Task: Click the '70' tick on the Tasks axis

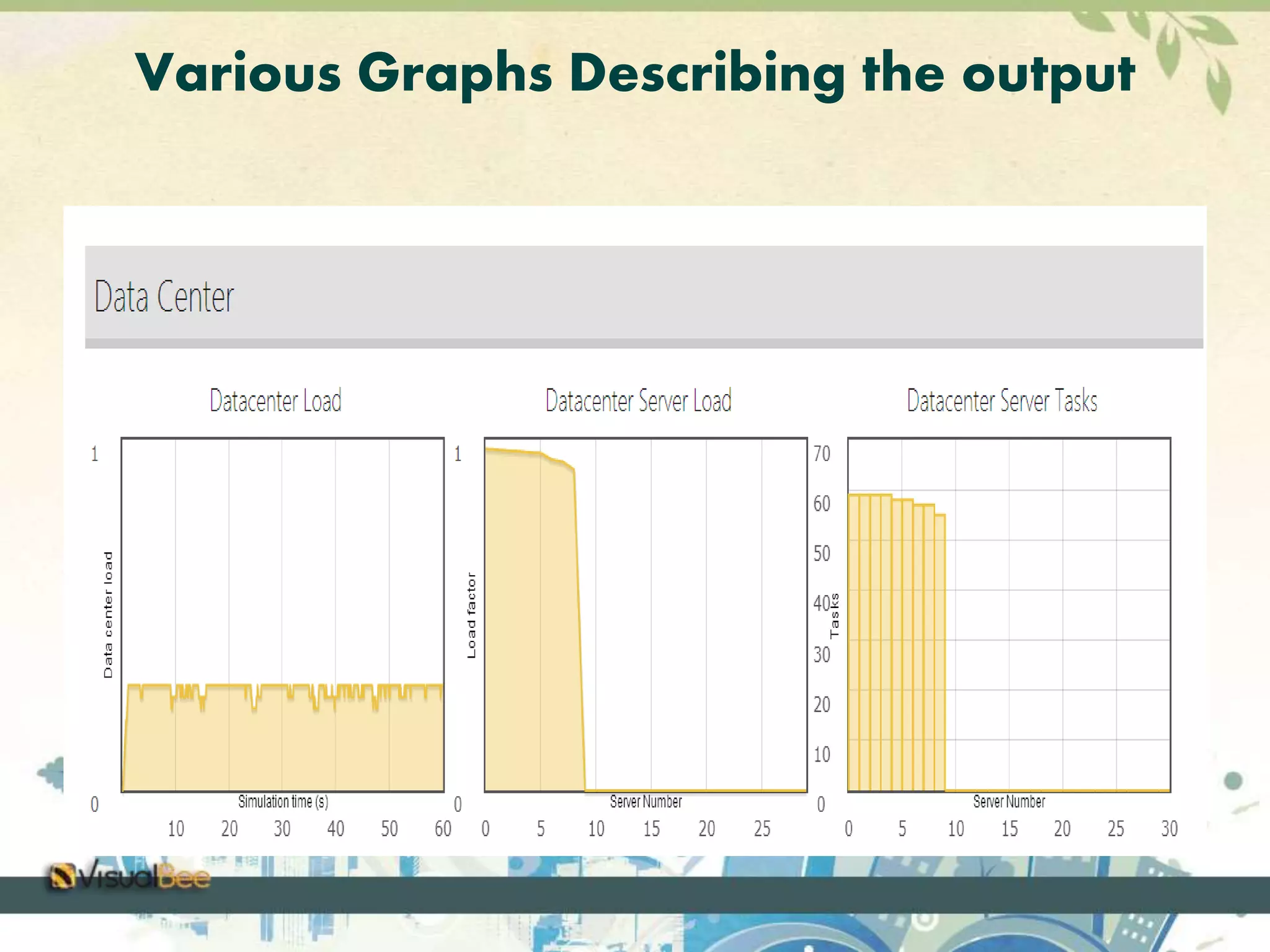Action: (x=822, y=454)
